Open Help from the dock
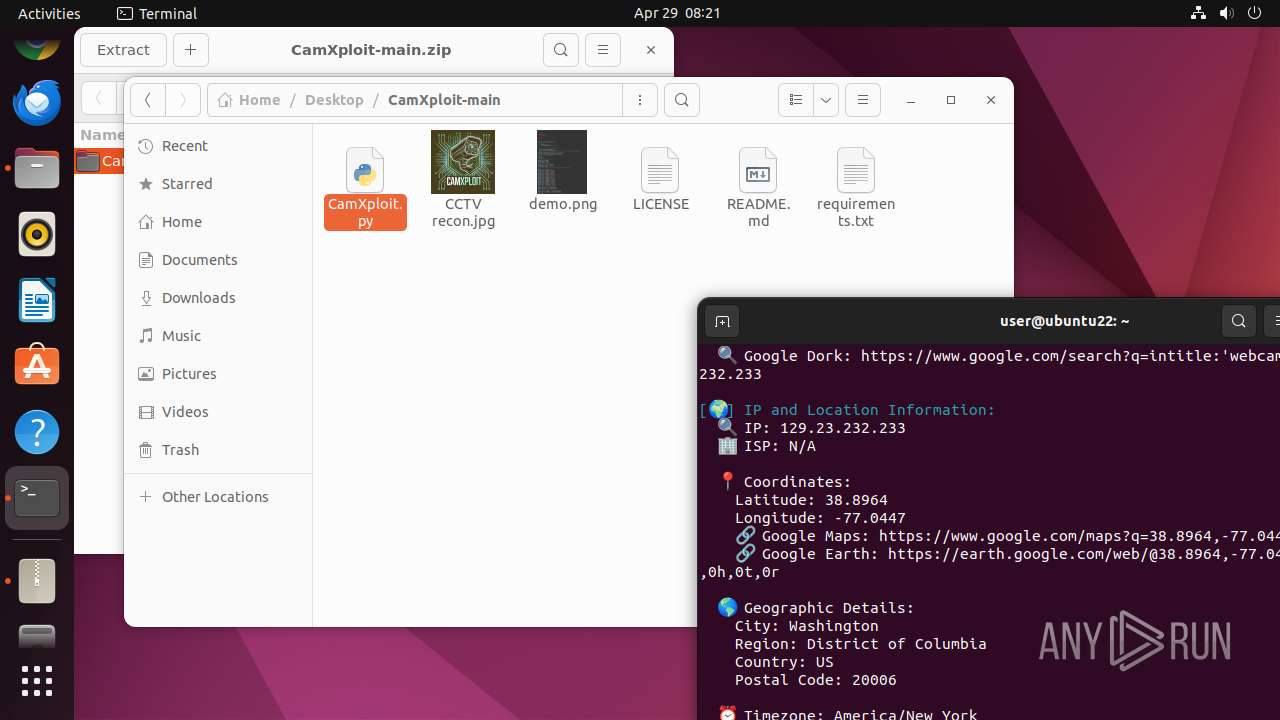1280x720 pixels. [x=37, y=432]
